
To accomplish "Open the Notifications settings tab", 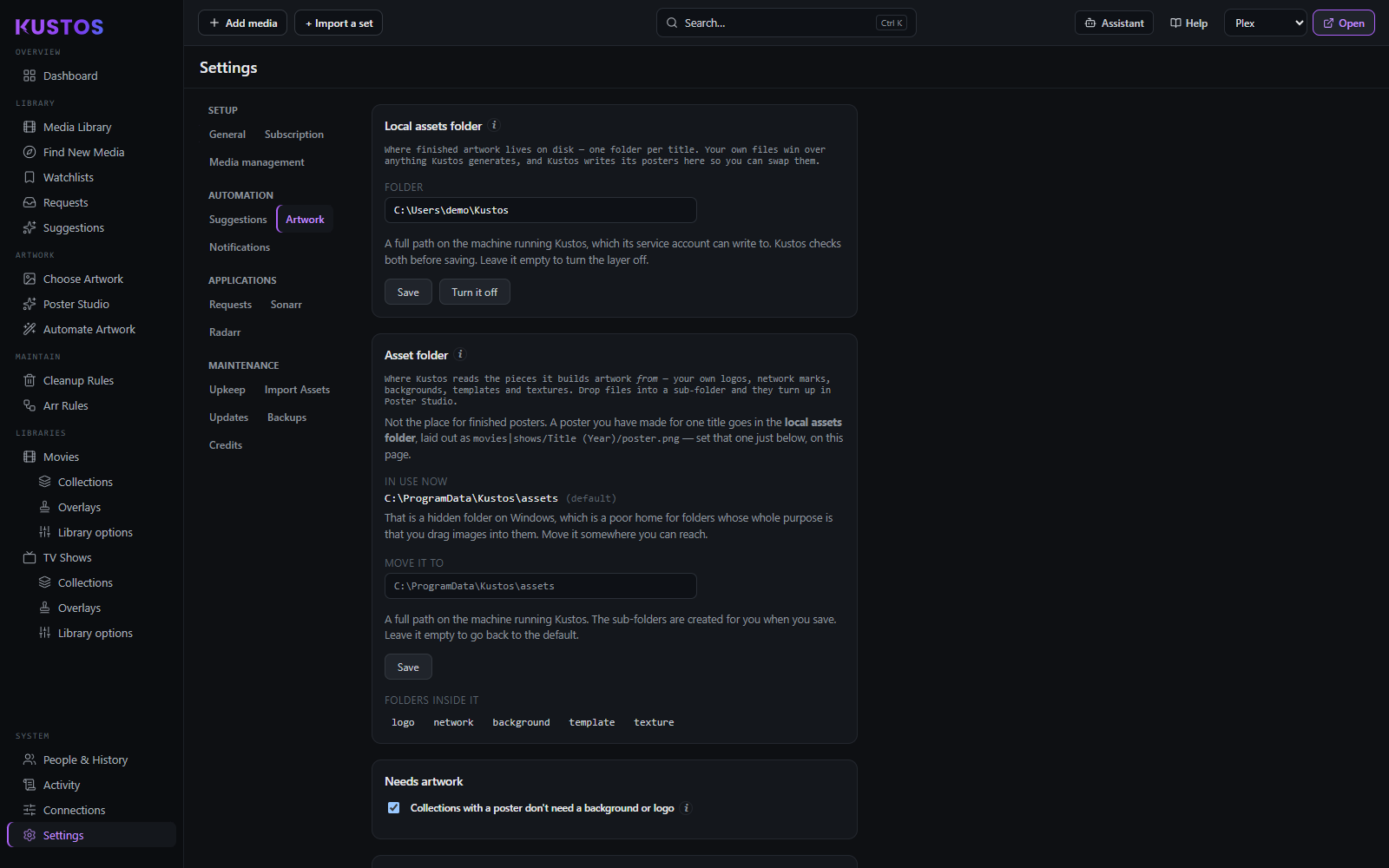I will click(240, 247).
